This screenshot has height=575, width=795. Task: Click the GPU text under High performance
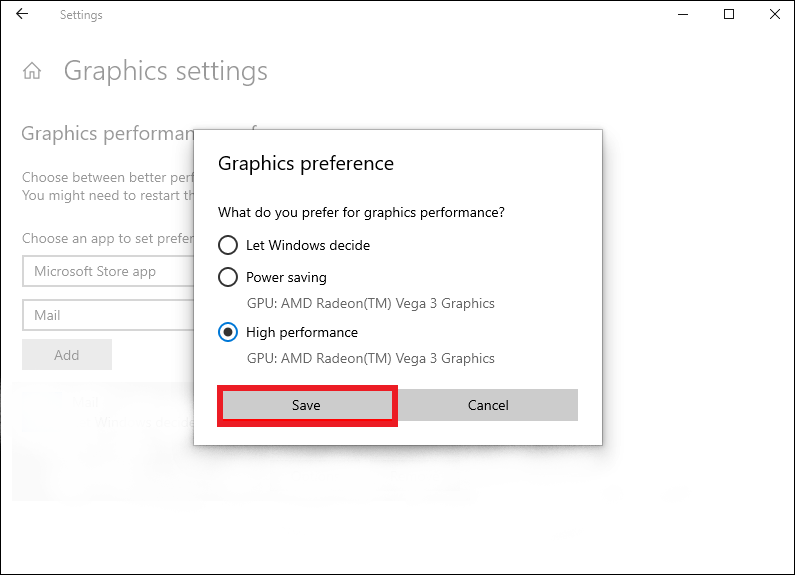pos(370,358)
